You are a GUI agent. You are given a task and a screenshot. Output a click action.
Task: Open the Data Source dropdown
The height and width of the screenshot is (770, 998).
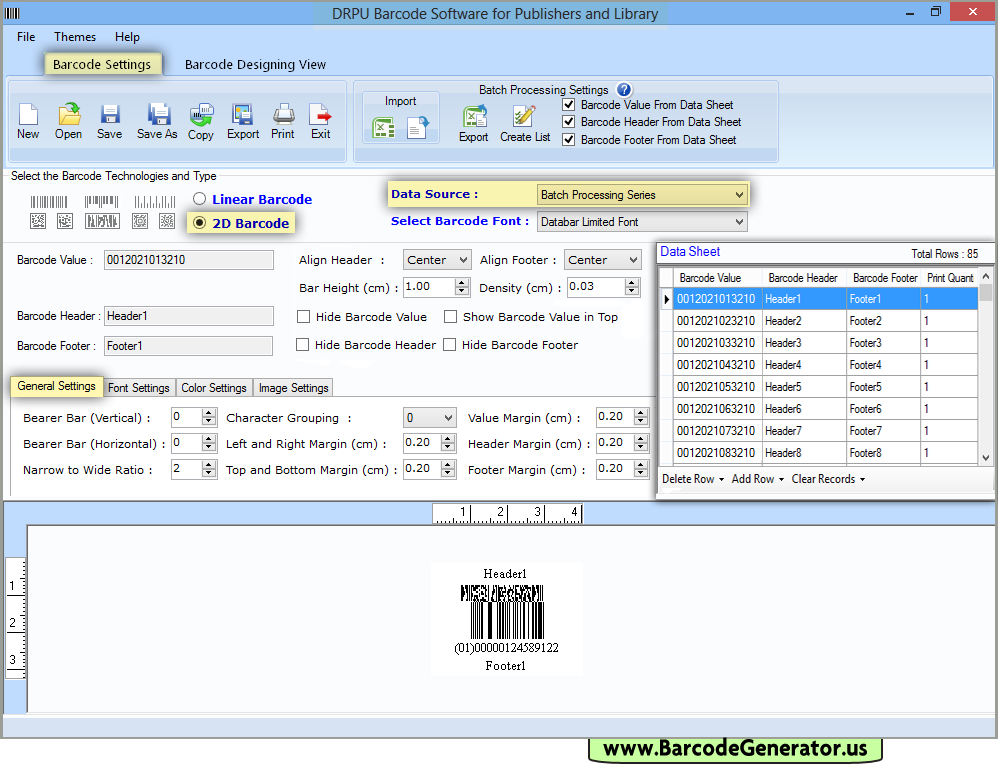(x=642, y=195)
